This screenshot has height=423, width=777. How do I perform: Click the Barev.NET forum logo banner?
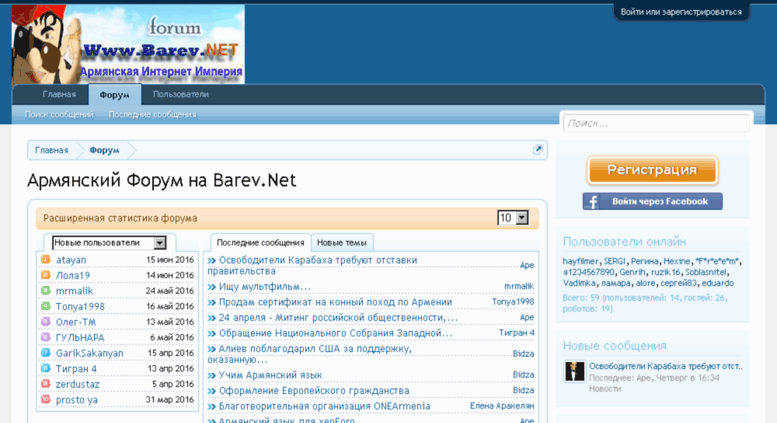click(128, 44)
